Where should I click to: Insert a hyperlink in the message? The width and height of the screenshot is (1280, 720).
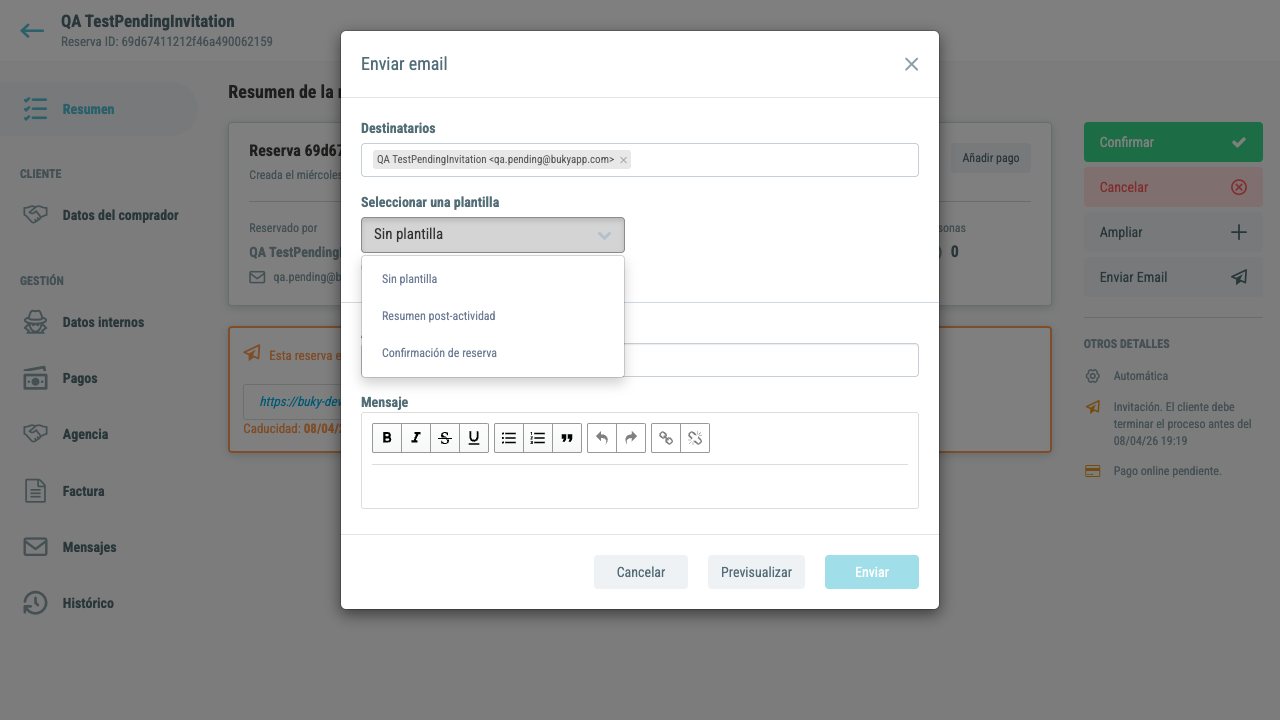(666, 438)
